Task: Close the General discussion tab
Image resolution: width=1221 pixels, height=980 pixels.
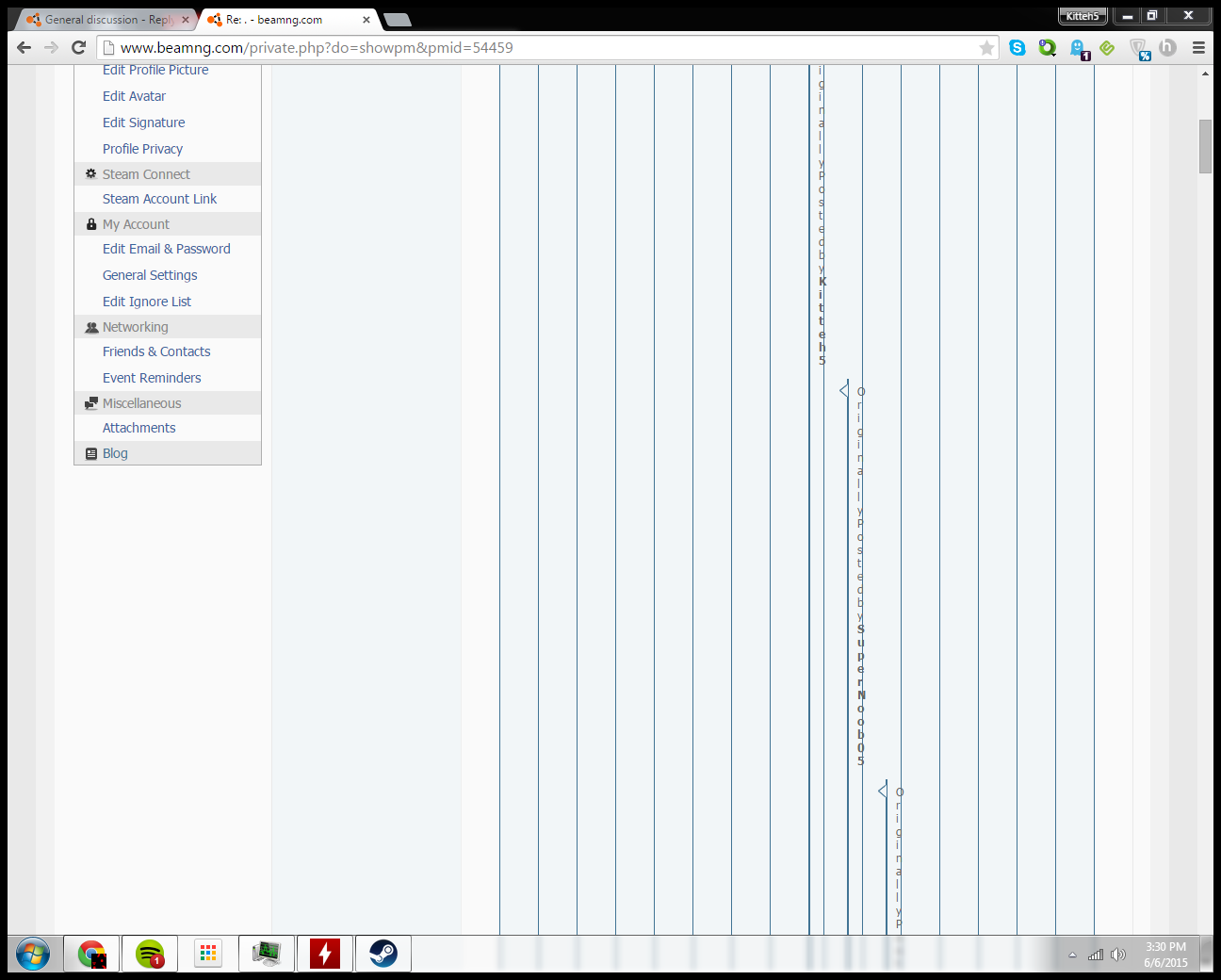Action: click(x=186, y=20)
